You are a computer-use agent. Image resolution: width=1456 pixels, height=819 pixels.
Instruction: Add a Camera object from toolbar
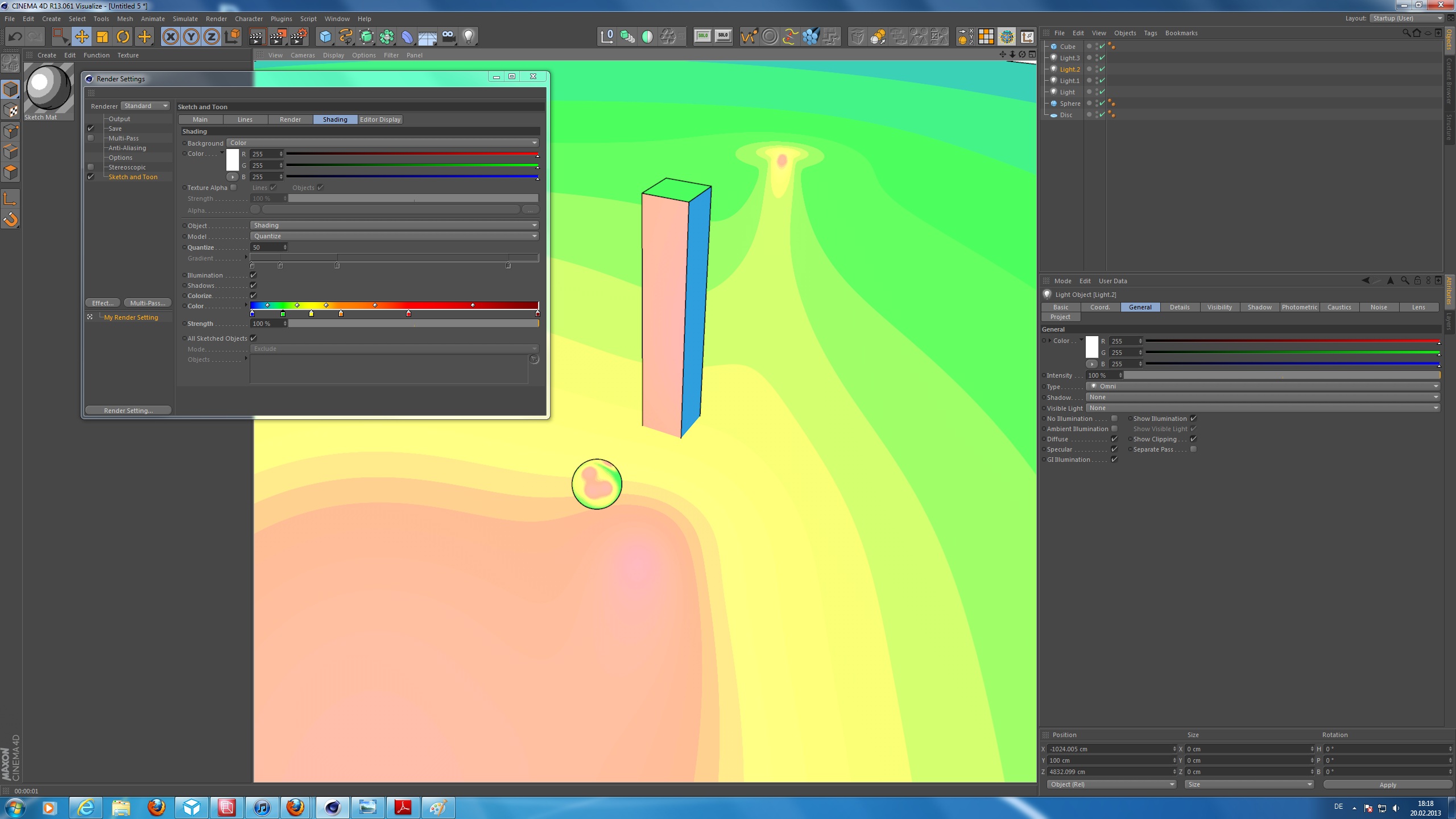point(448,37)
